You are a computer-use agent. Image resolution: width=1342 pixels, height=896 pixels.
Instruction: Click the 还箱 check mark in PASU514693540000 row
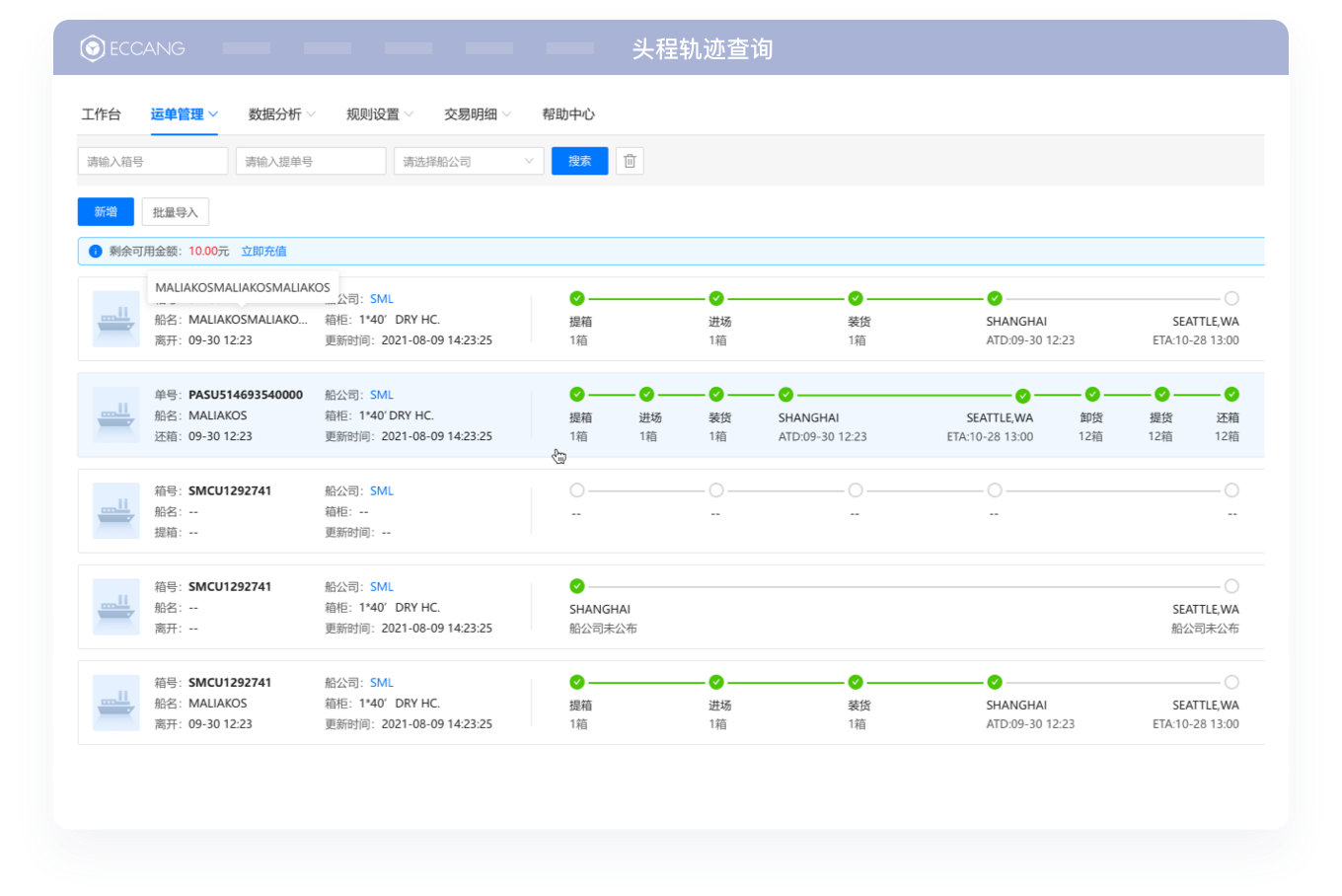pos(1231,395)
